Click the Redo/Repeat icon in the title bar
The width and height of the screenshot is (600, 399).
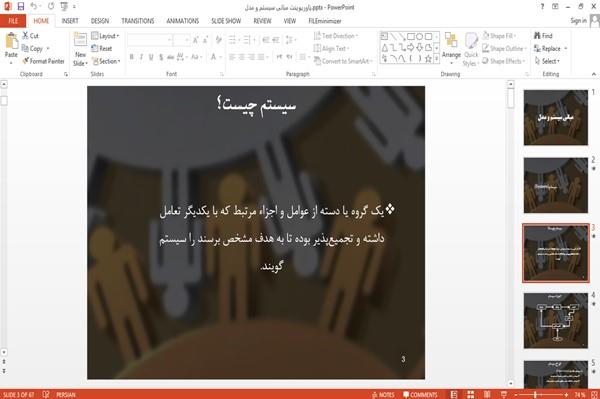point(51,7)
